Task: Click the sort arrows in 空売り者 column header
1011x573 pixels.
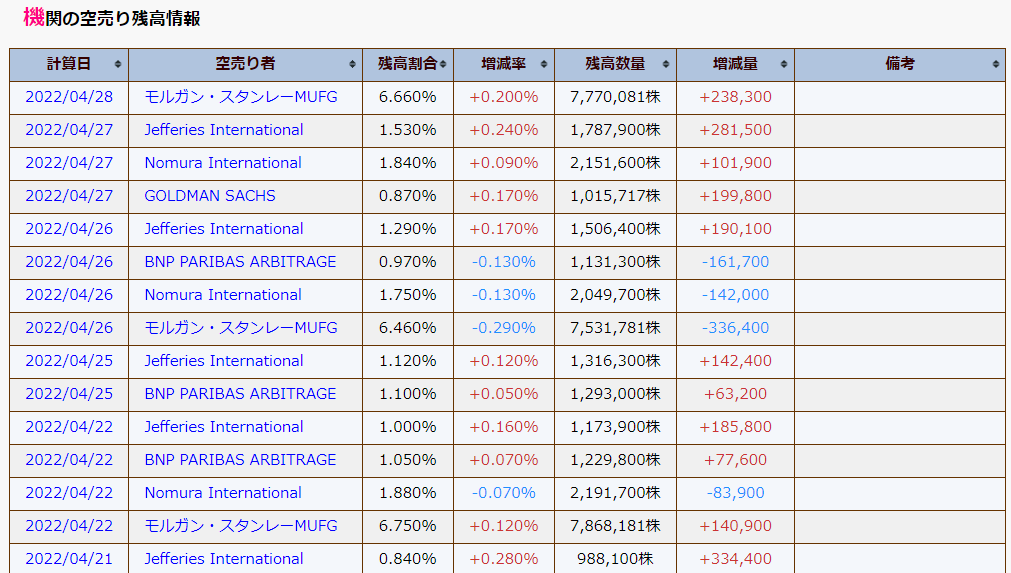Action: [352, 64]
